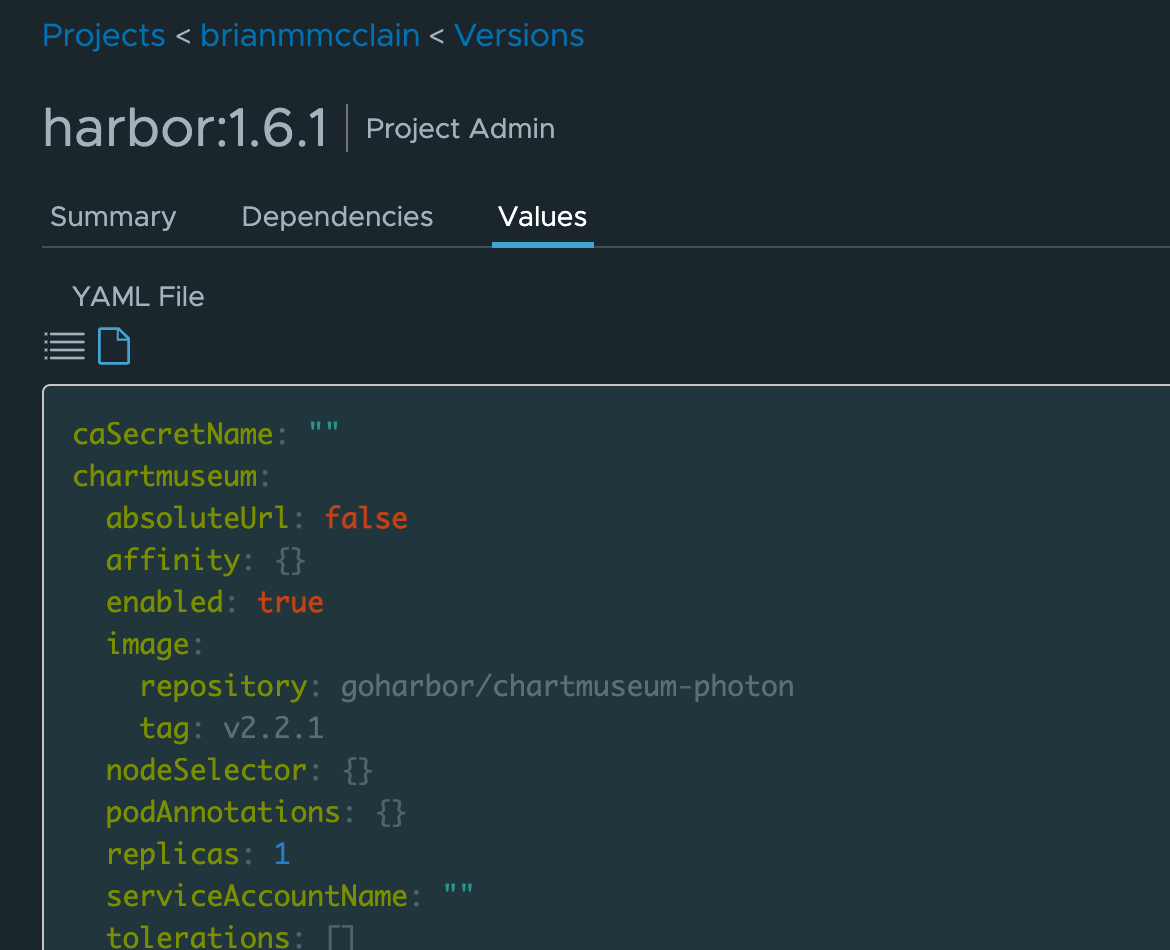This screenshot has height=950, width=1170.
Task: Select the Values tab
Action: [542, 217]
